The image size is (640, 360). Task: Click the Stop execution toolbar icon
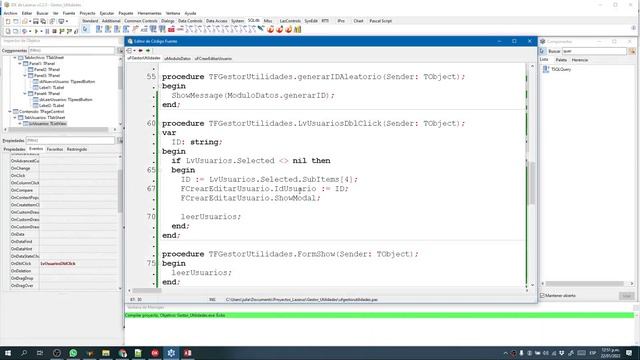pyautogui.click(x=54, y=31)
